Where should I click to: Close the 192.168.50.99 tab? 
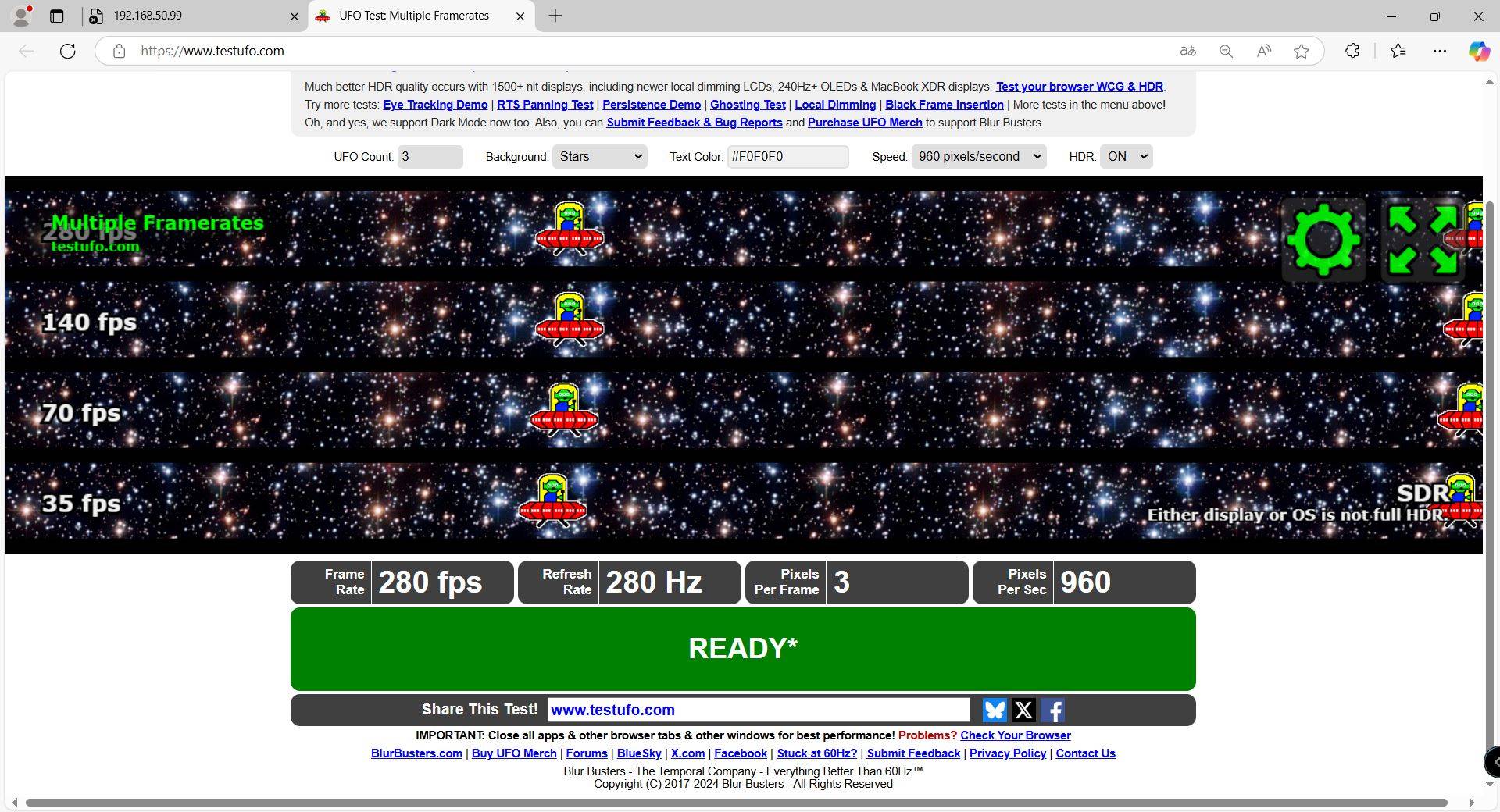[295, 16]
